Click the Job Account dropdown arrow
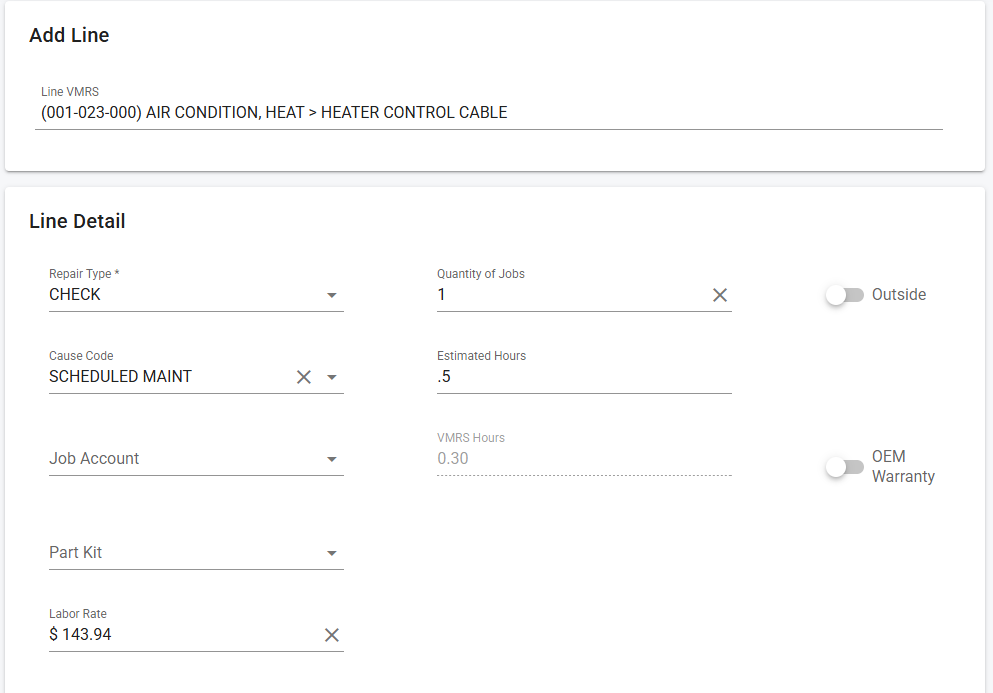993x693 pixels. point(332,459)
